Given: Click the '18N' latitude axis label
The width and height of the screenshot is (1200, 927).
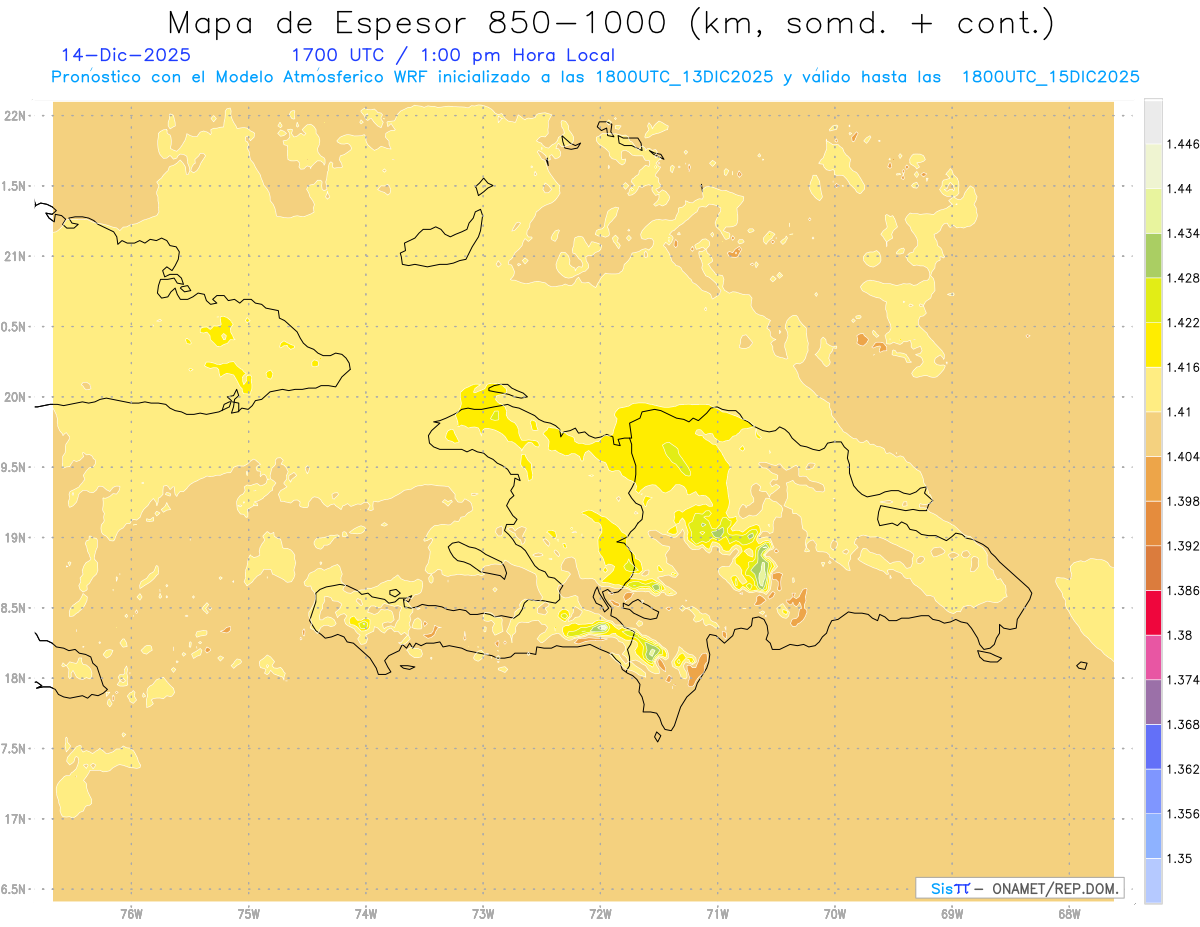Looking at the screenshot, I should (16, 679).
